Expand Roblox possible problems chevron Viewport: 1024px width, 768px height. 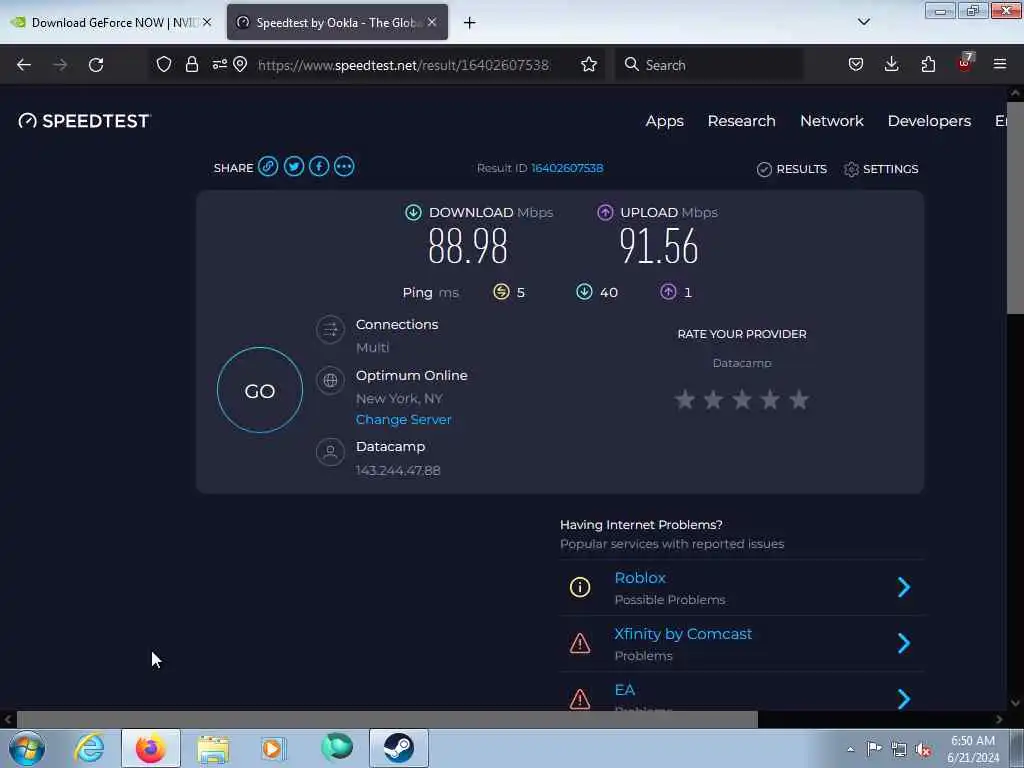pyautogui.click(x=904, y=587)
